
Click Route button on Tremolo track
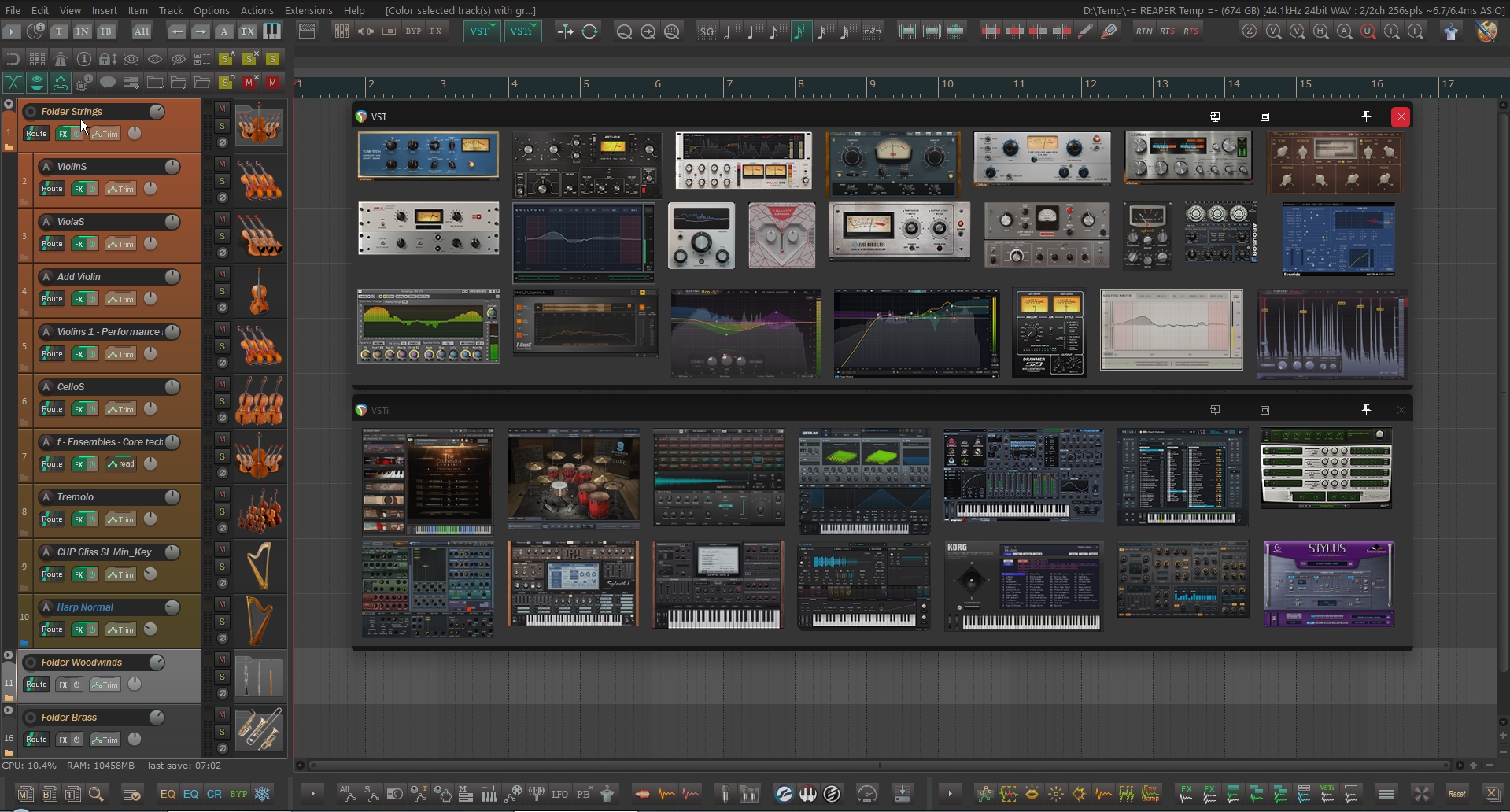[x=52, y=519]
